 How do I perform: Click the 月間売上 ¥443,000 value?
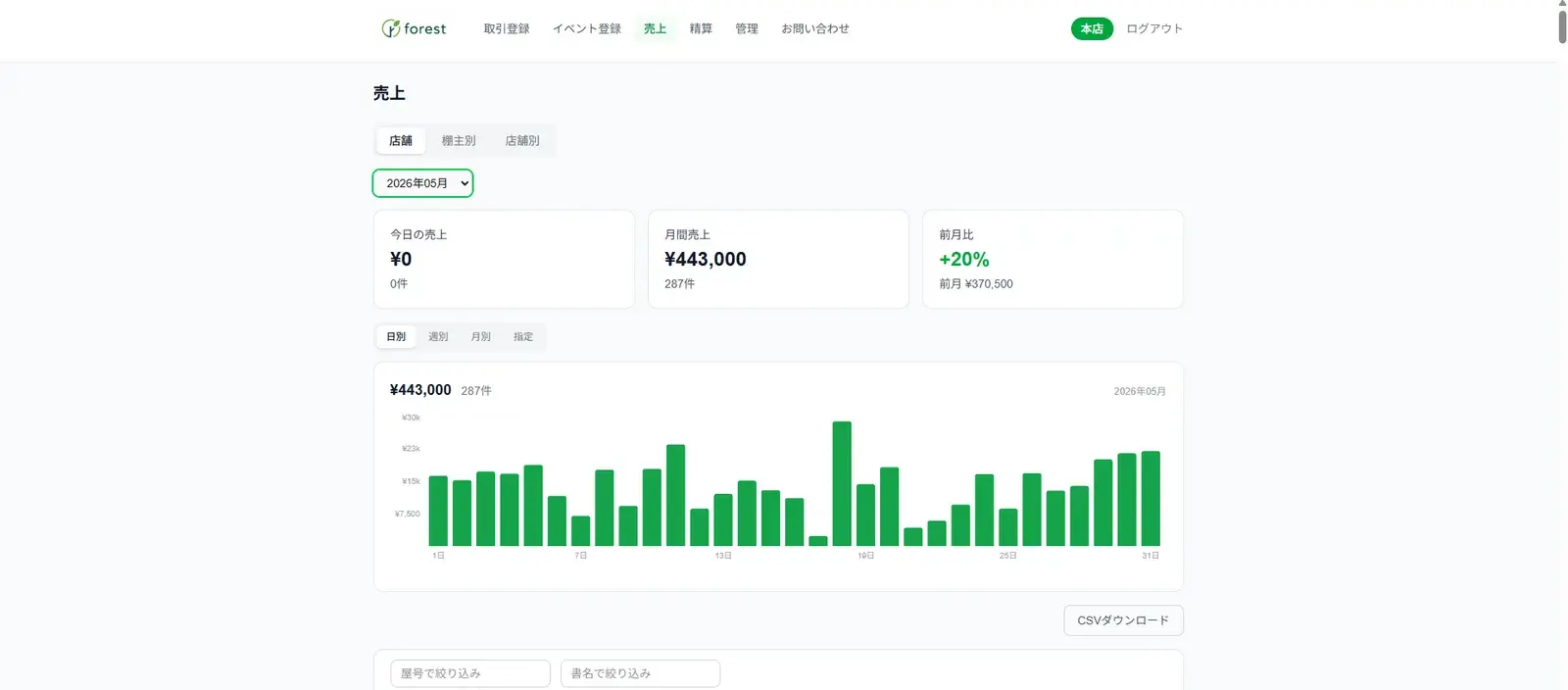[706, 259]
